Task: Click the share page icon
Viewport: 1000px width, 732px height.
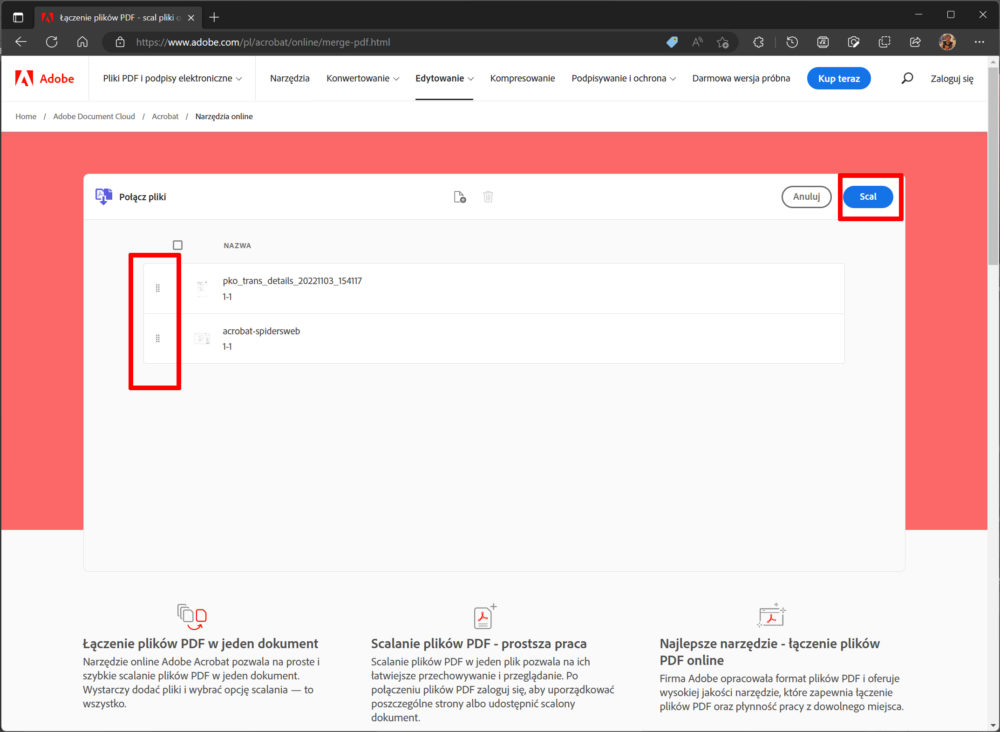Action: click(x=915, y=42)
